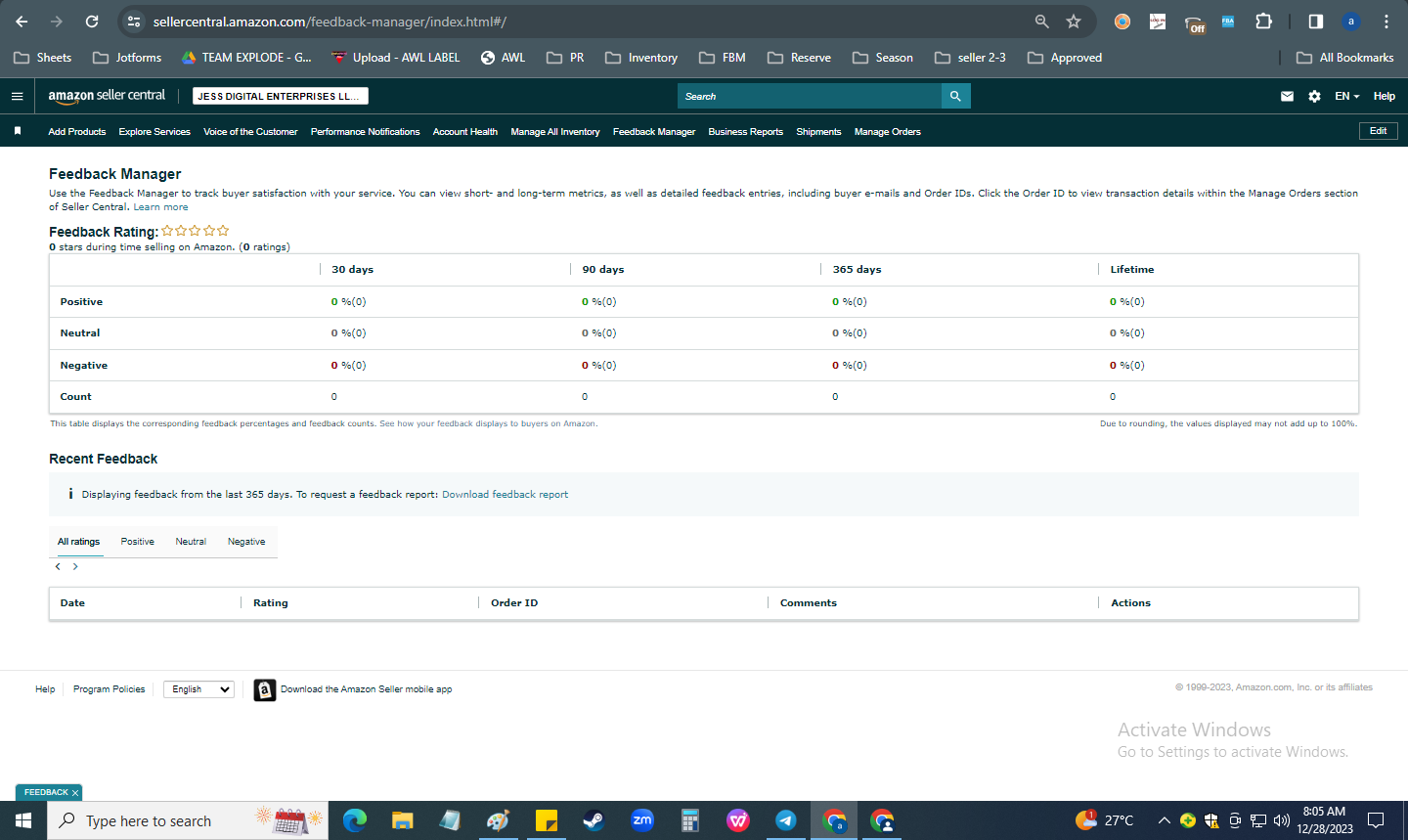The image size is (1408, 840).
Task: Open Windows Start menu
Action: pos(23,820)
